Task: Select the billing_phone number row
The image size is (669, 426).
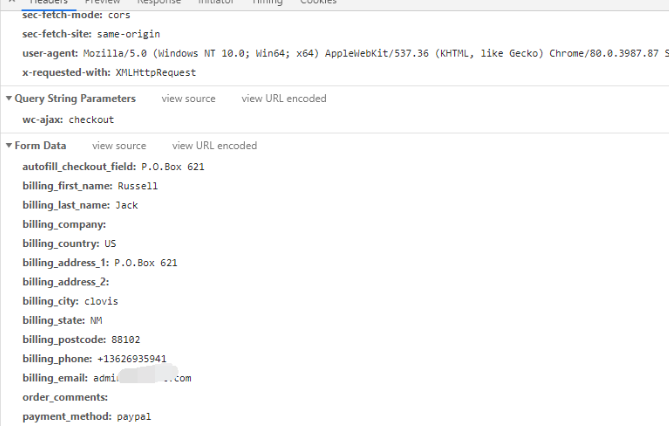Action: [94, 358]
